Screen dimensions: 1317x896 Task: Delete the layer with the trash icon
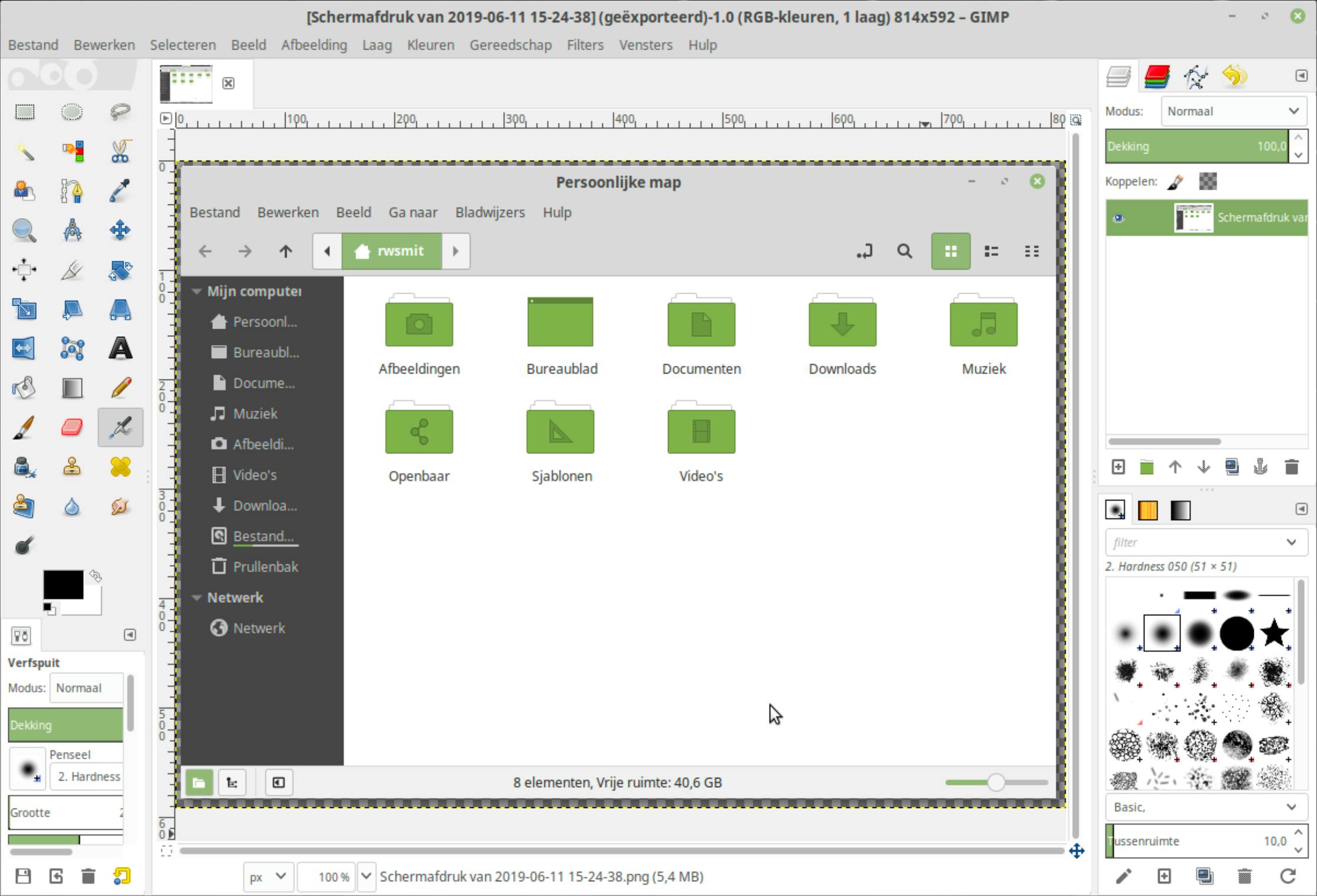tap(1292, 468)
